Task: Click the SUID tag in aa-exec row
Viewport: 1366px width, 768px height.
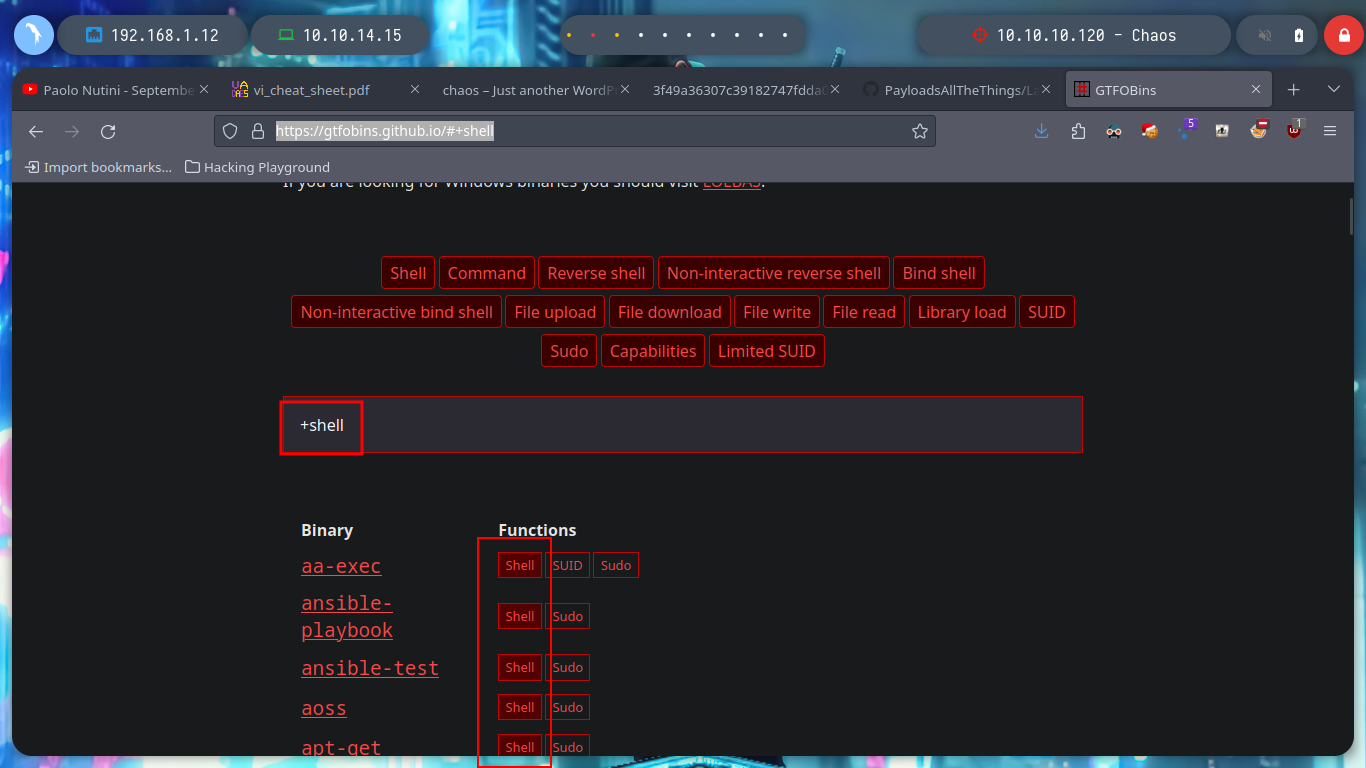Action: 567,566
